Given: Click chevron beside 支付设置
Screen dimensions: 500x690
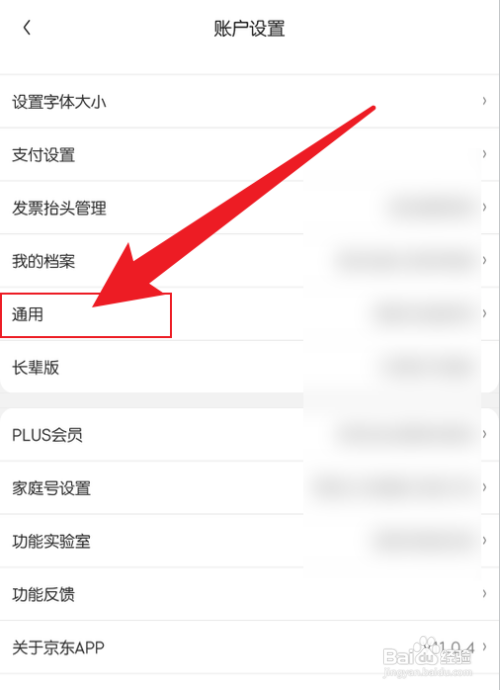Looking at the screenshot, I should pos(484,154).
